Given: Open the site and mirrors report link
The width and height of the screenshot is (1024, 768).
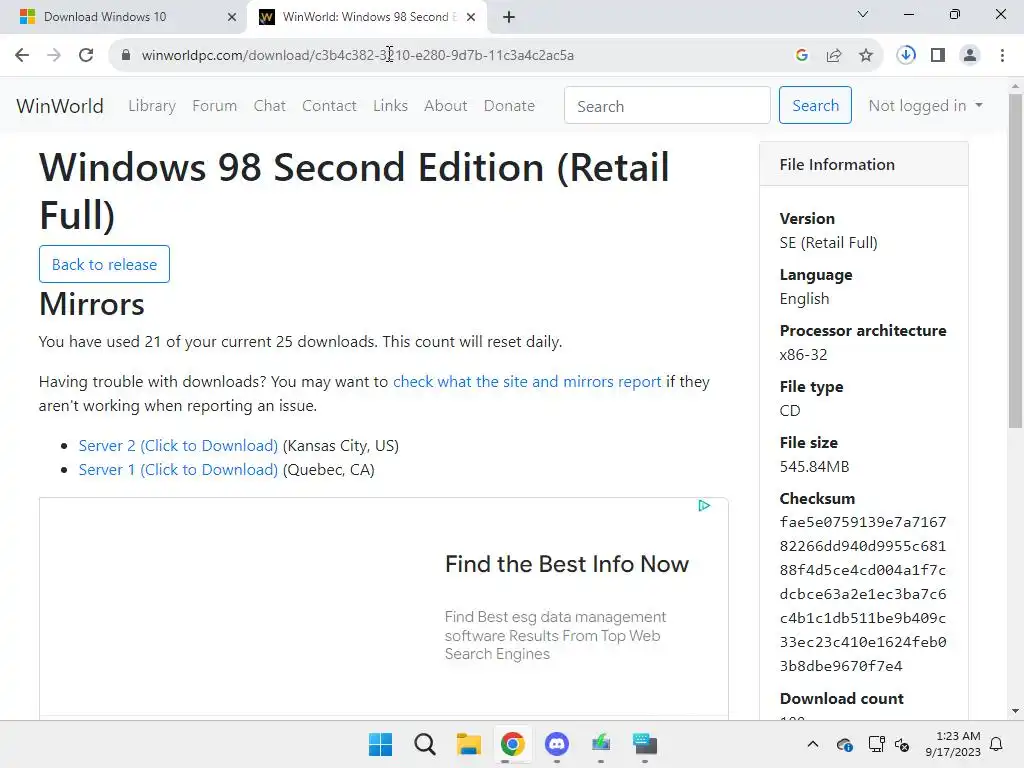Looking at the screenshot, I should tap(527, 381).
